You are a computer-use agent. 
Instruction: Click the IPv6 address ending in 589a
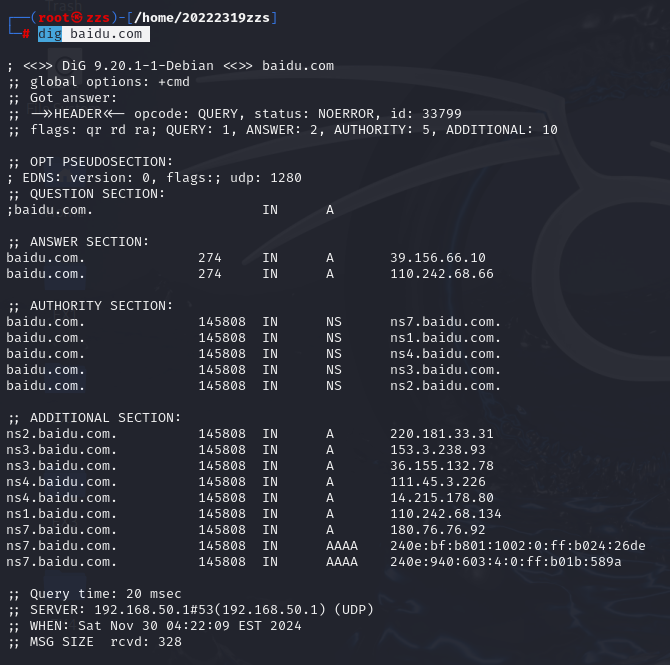point(506,562)
